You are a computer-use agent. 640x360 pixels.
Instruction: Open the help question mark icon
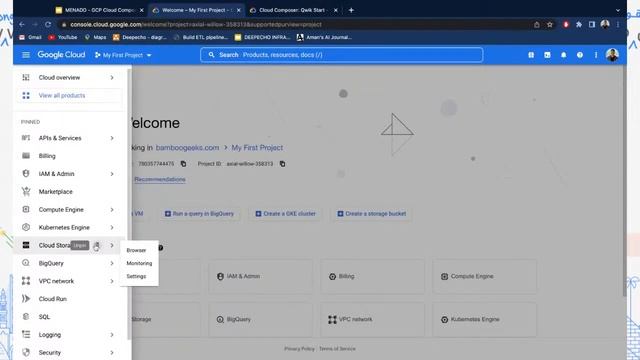[x=580, y=55]
